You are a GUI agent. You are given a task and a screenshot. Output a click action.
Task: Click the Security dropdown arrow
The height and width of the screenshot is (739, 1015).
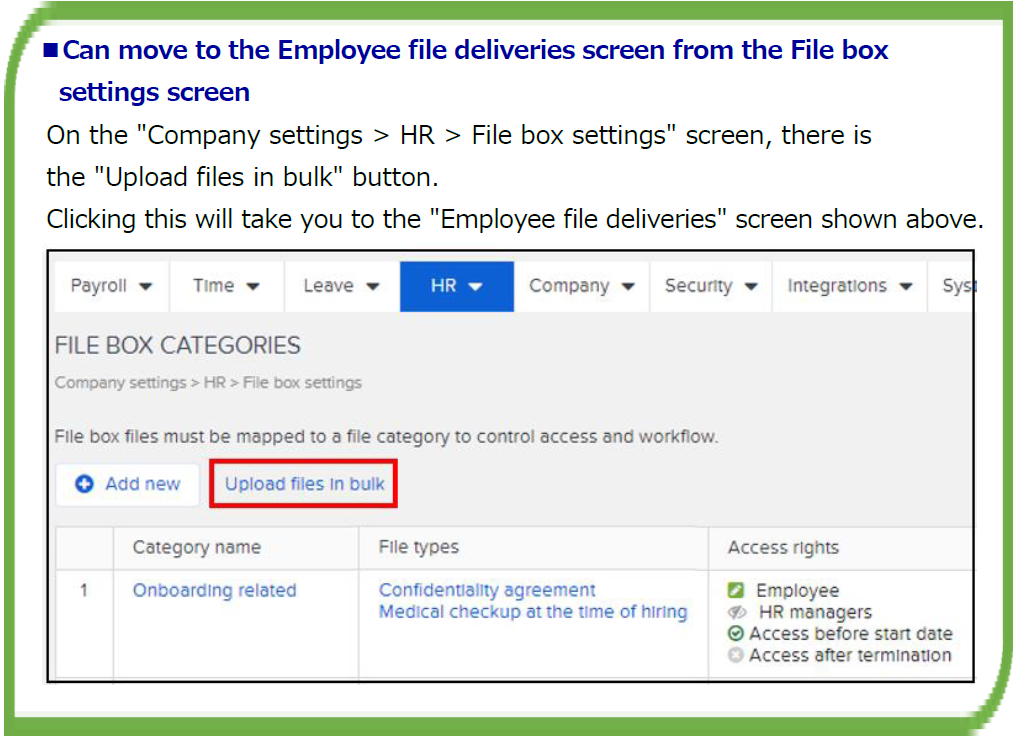pos(750,287)
